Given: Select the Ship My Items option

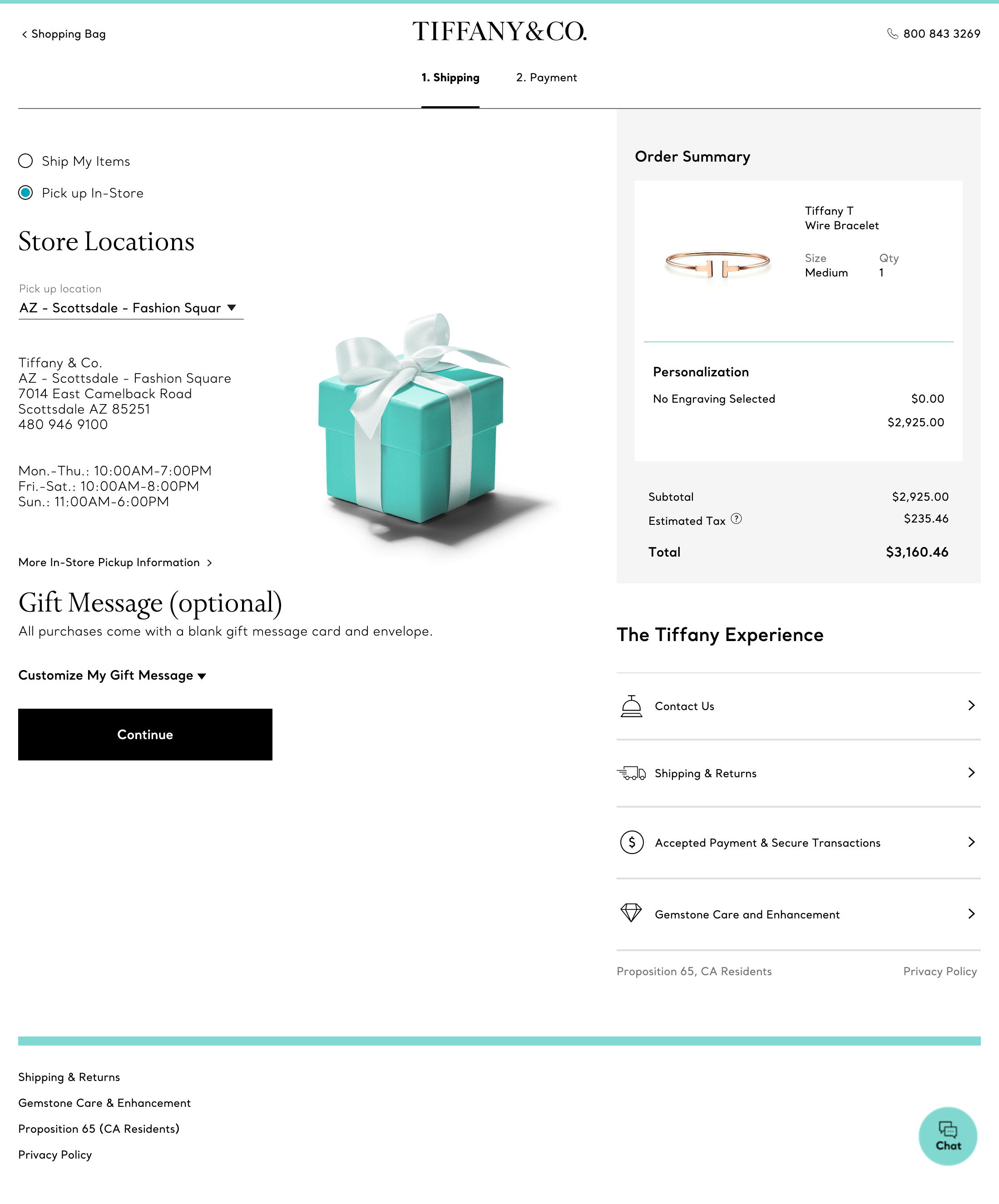Looking at the screenshot, I should click(x=26, y=161).
